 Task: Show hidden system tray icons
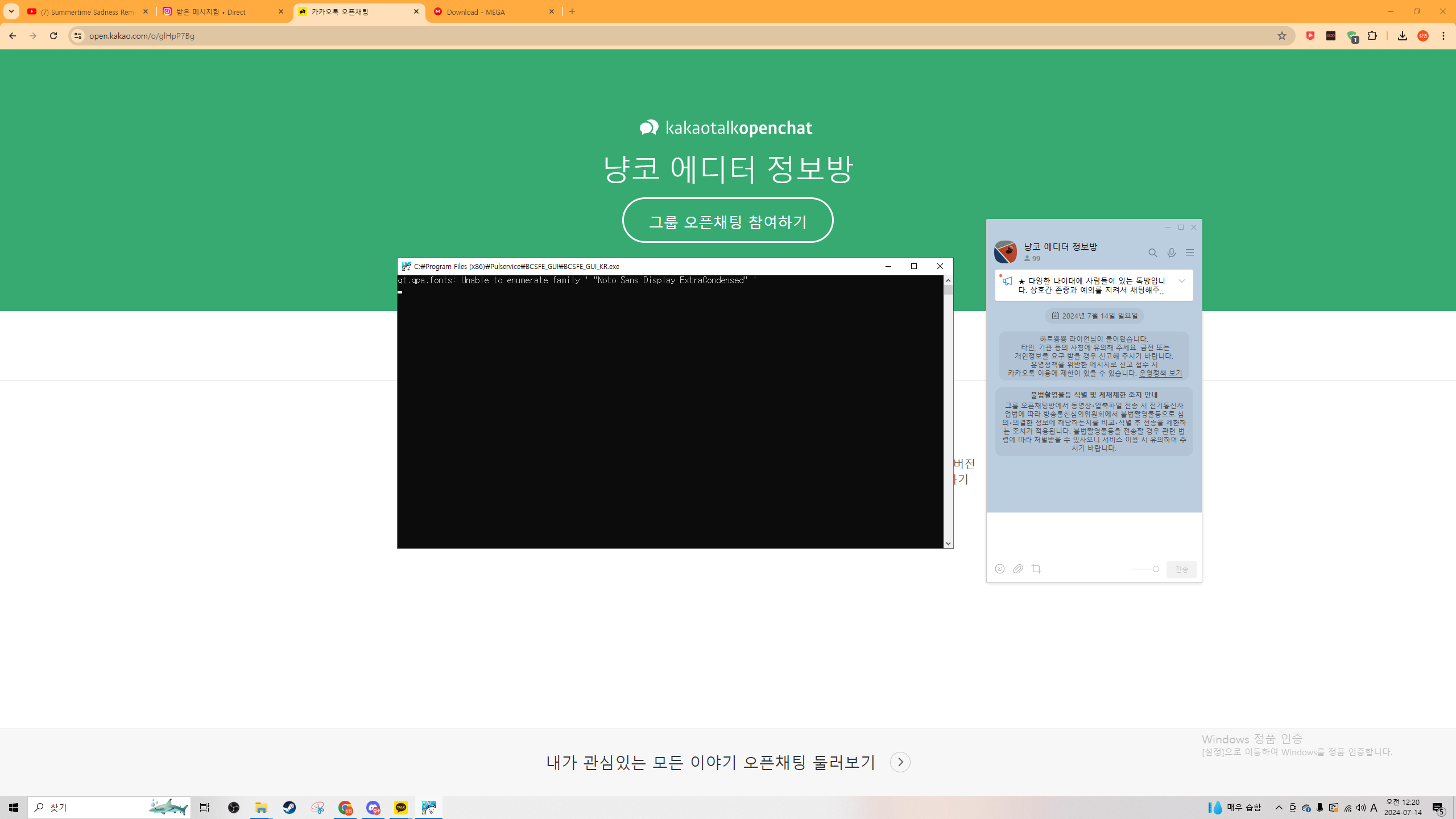click(1279, 808)
